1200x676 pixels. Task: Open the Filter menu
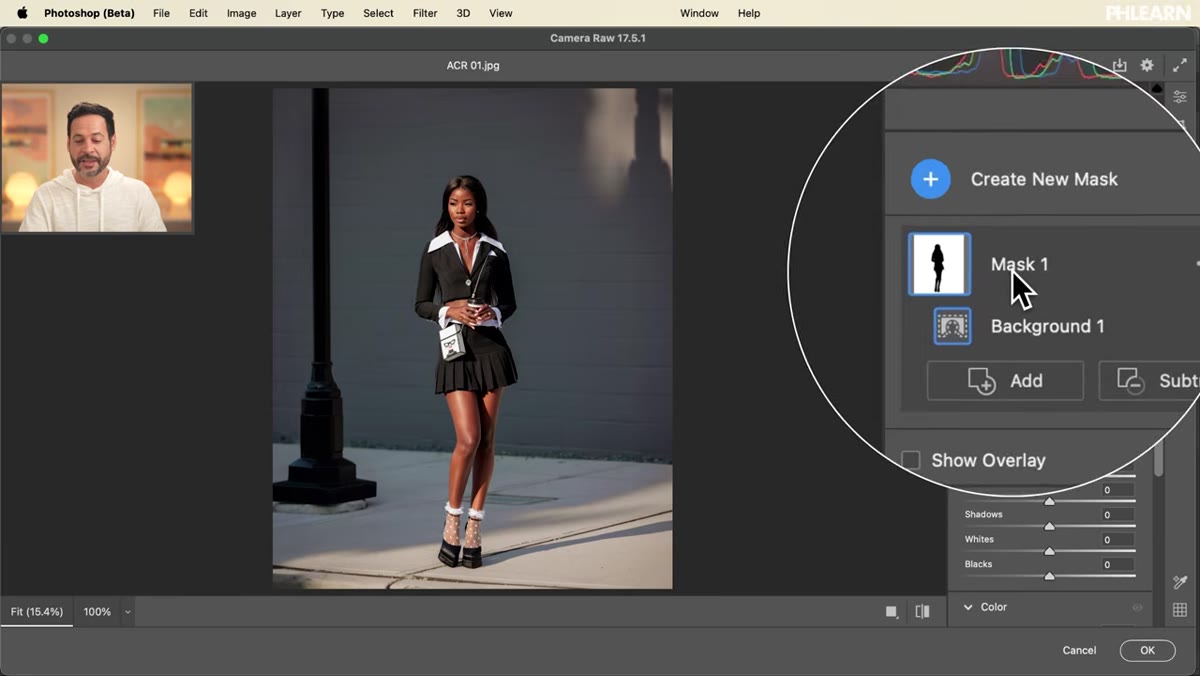(x=425, y=13)
